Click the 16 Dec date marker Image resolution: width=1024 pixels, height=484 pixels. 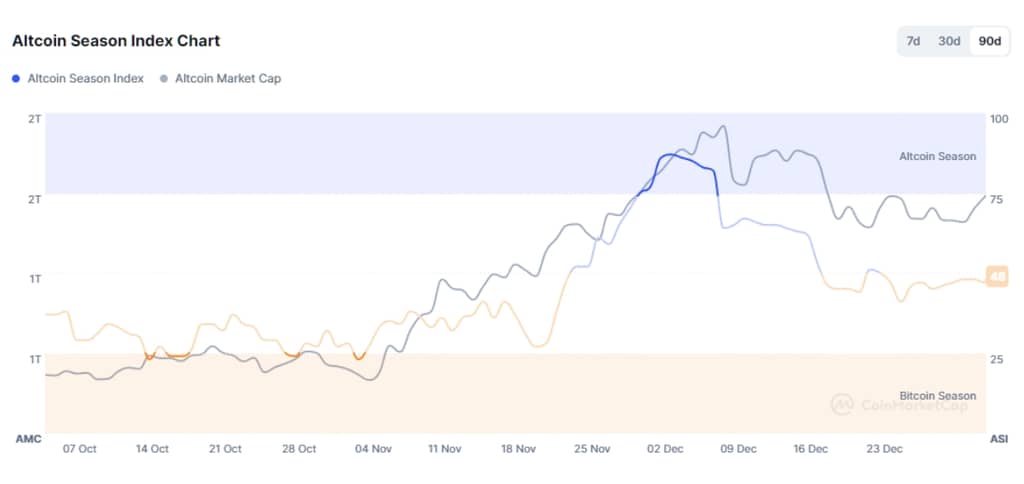811,449
